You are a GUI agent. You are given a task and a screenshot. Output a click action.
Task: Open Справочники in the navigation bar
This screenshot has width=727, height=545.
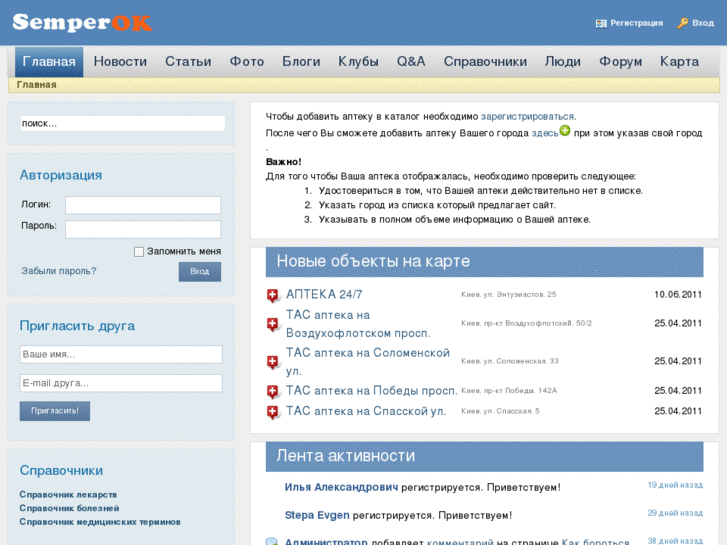485,62
